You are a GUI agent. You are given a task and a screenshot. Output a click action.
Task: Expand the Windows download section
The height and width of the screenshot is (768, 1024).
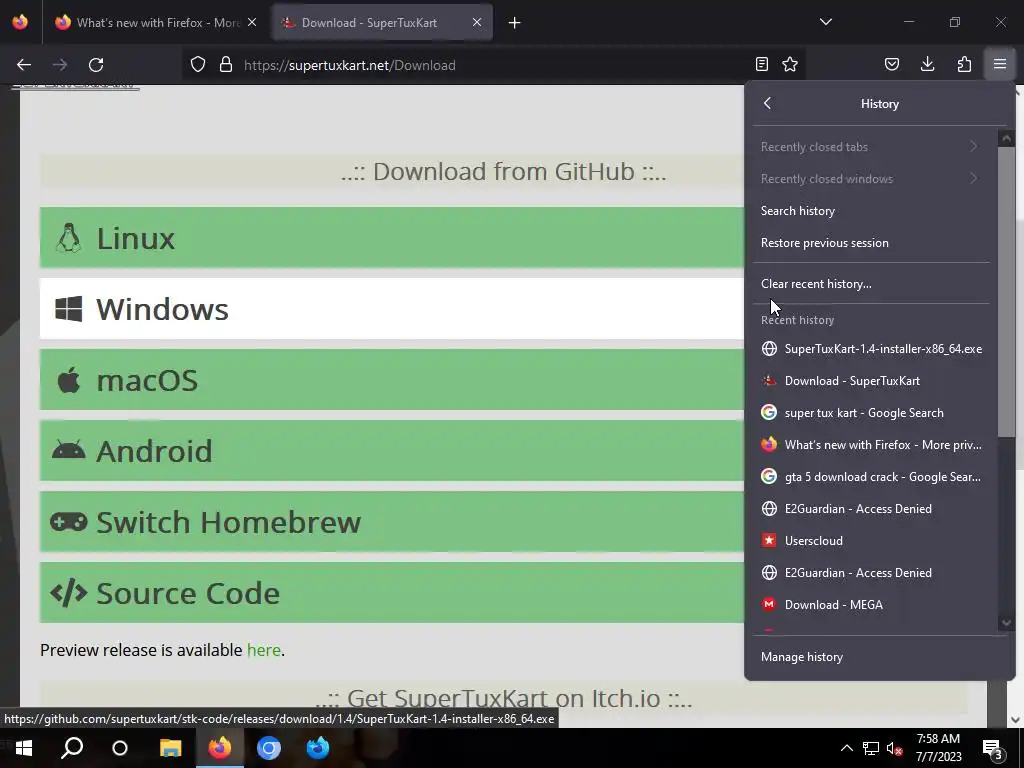pos(392,309)
